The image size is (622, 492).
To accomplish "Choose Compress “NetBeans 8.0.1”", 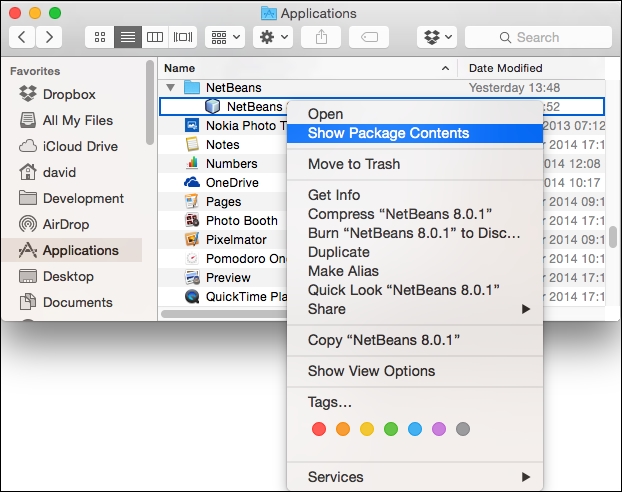I will point(415,214).
